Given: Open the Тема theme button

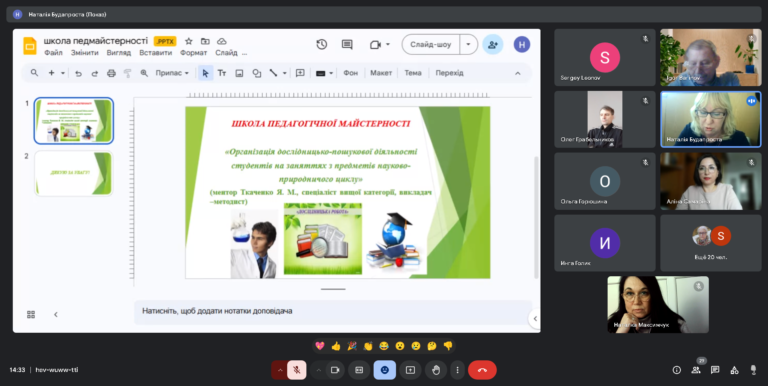Looking at the screenshot, I should (x=413, y=73).
